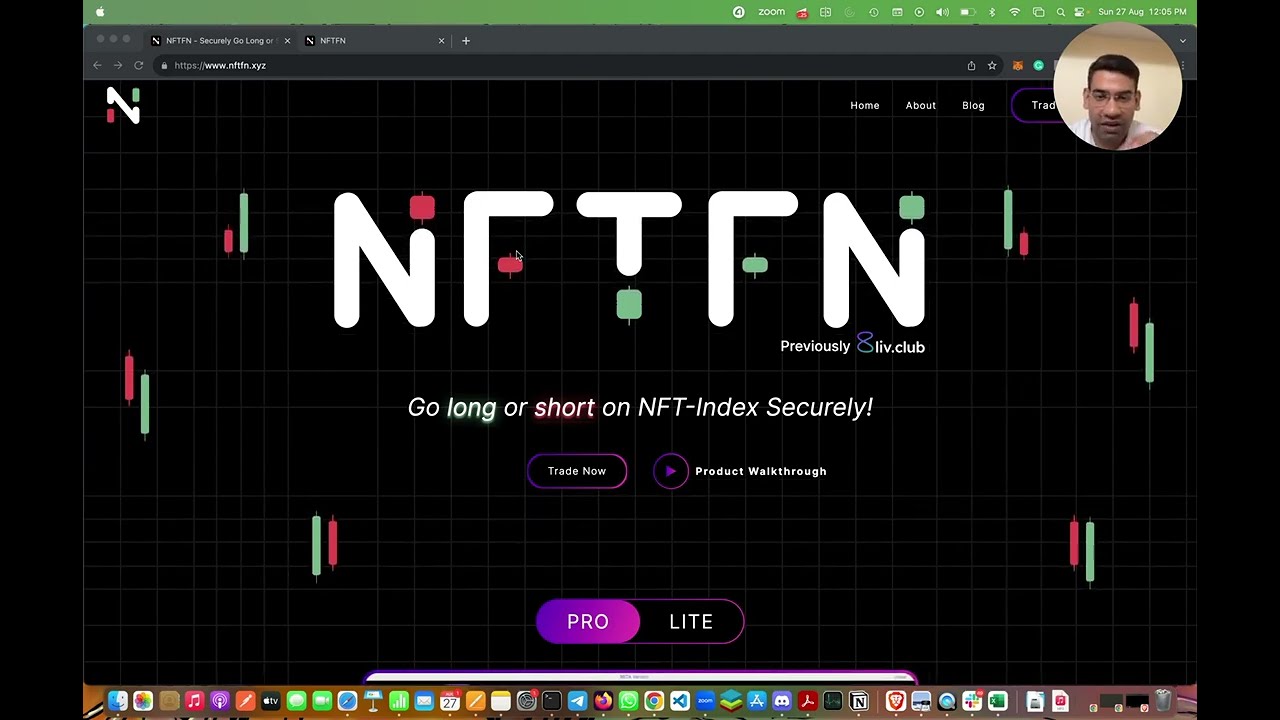This screenshot has height=720, width=1280.
Task: Open Discord from the Dock
Action: point(782,701)
